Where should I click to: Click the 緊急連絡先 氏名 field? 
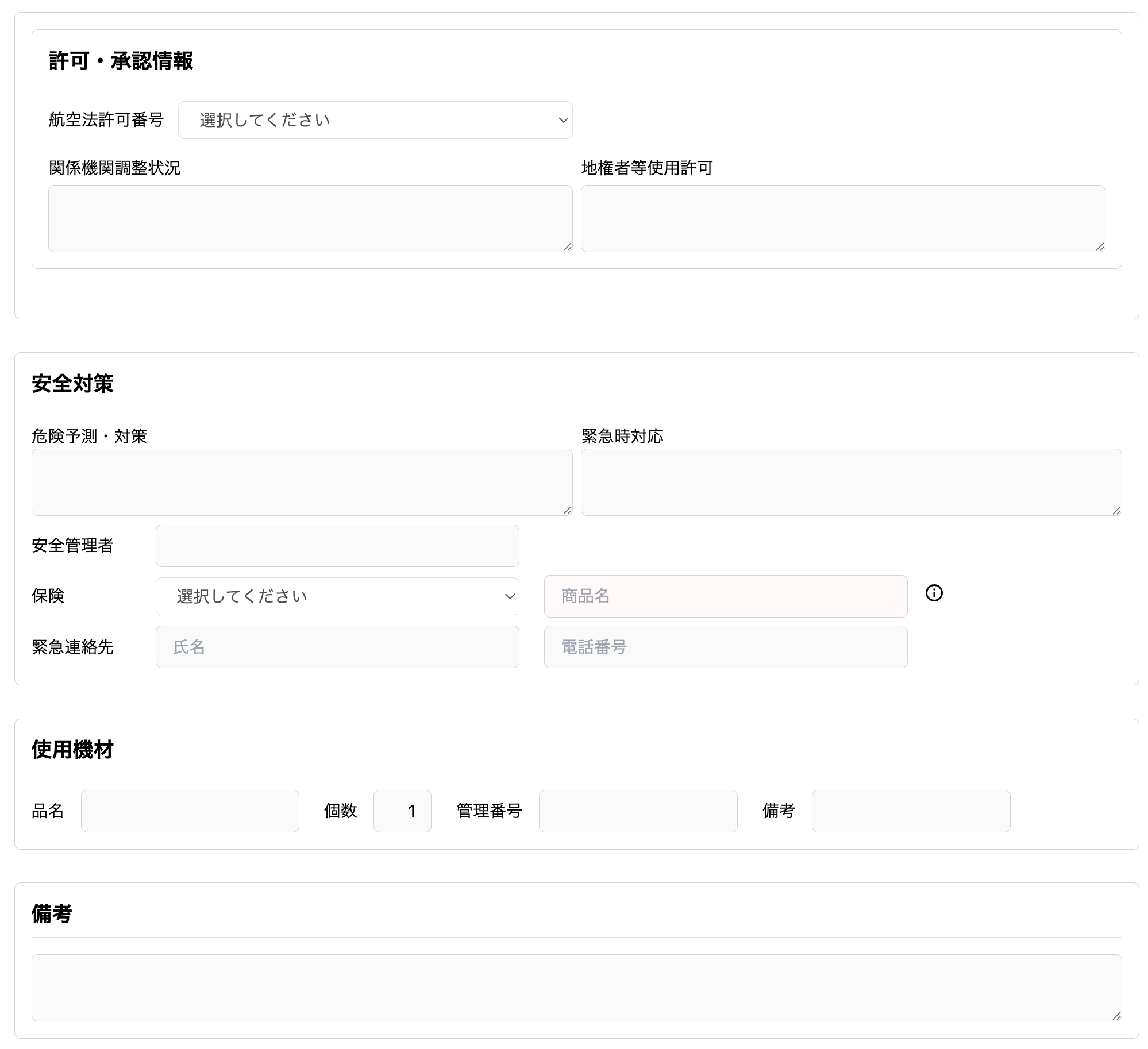point(337,647)
